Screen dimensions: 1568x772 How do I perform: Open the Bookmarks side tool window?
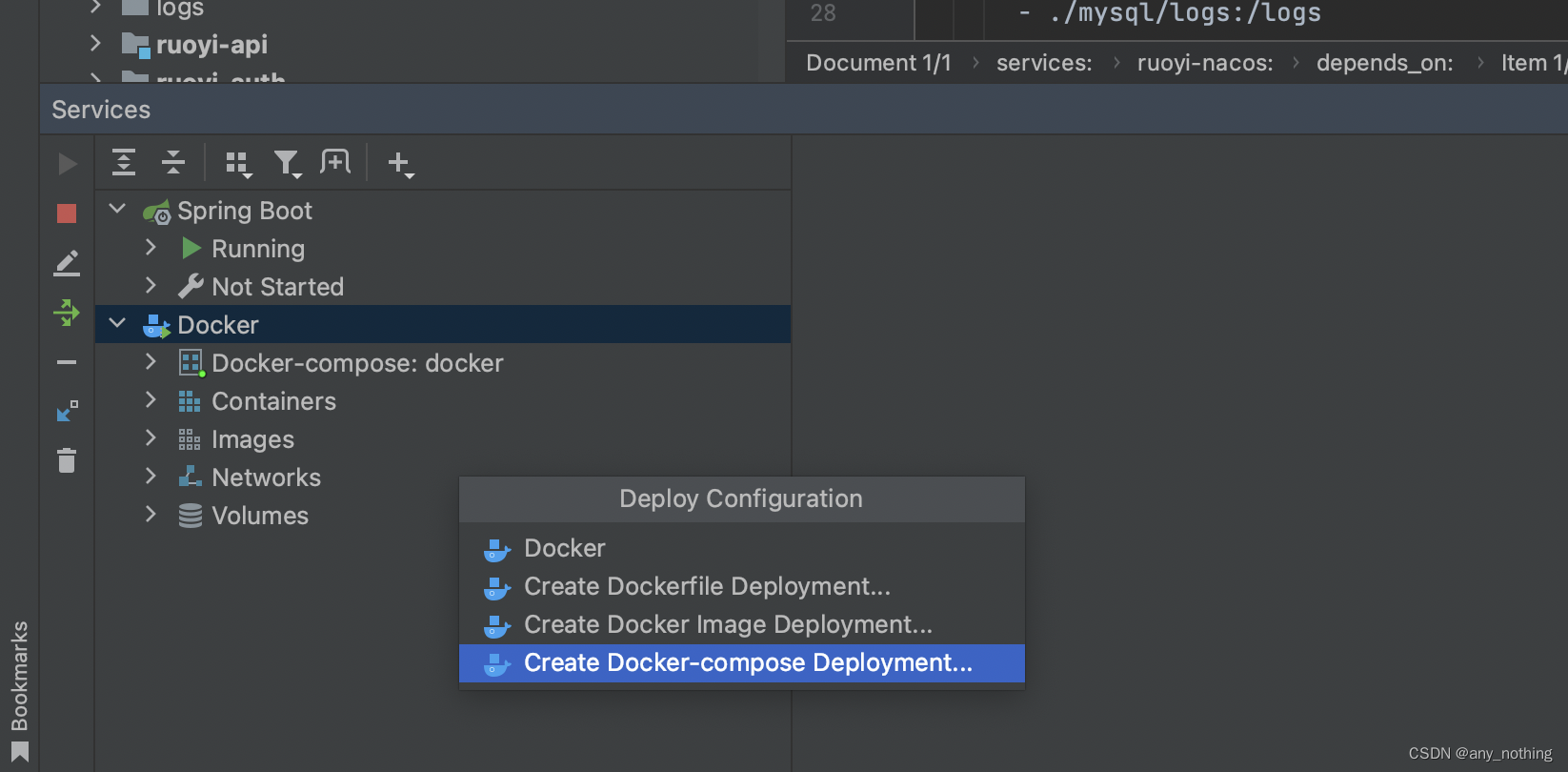(x=19, y=677)
